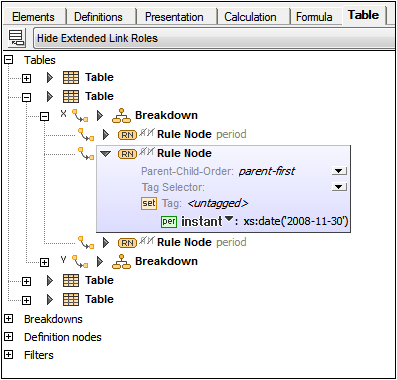The height and width of the screenshot is (380, 397).
Task: Switch to the Presentation tab
Action: click(174, 17)
